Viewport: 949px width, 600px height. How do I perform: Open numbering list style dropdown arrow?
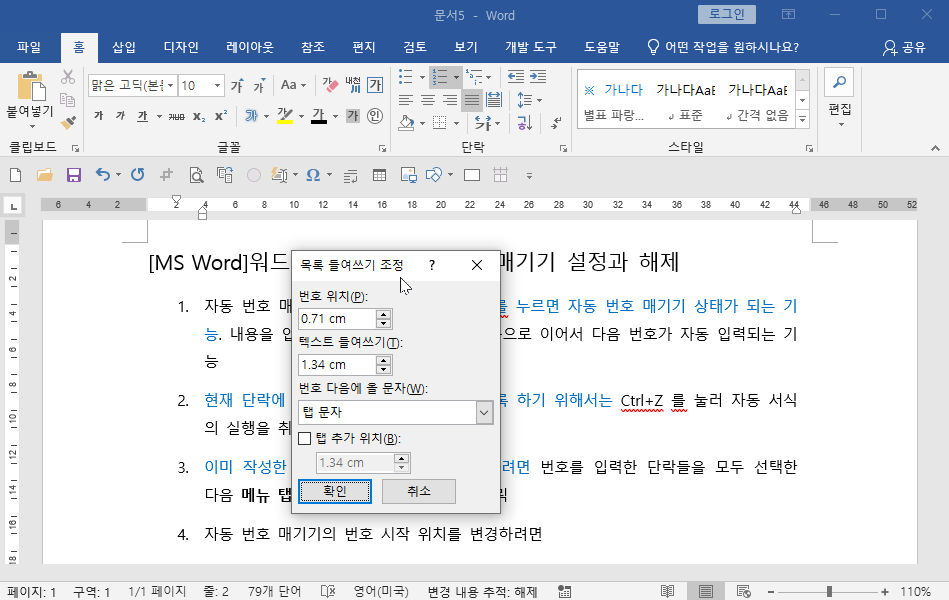pos(456,77)
